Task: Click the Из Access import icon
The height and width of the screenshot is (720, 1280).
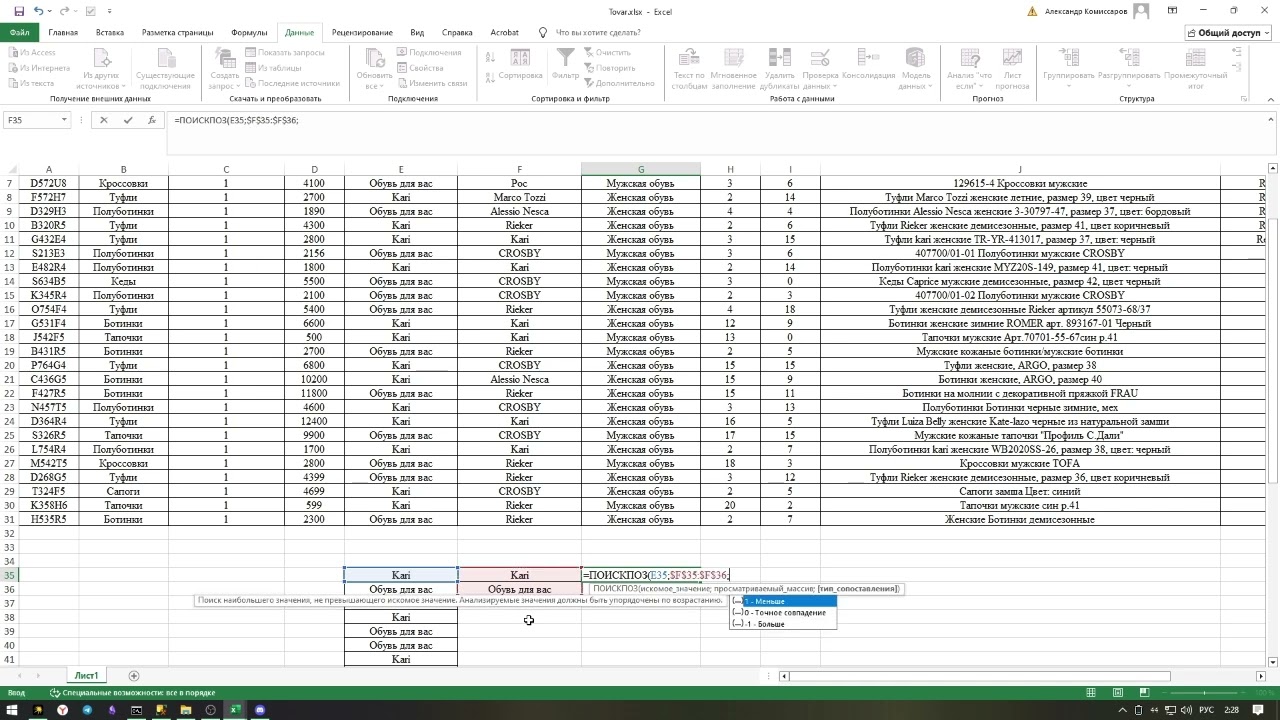Action: point(32,52)
